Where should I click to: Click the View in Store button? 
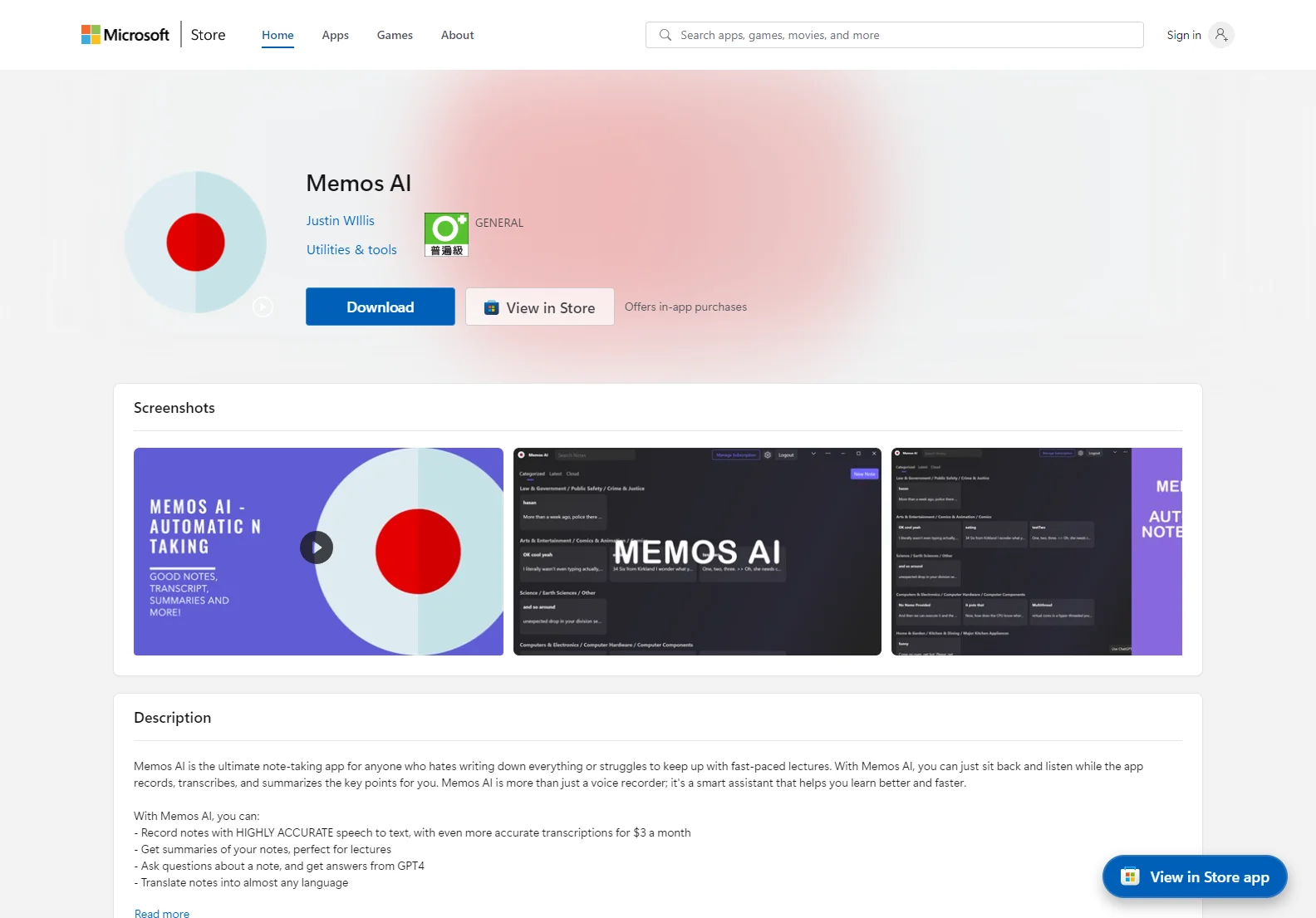click(540, 307)
